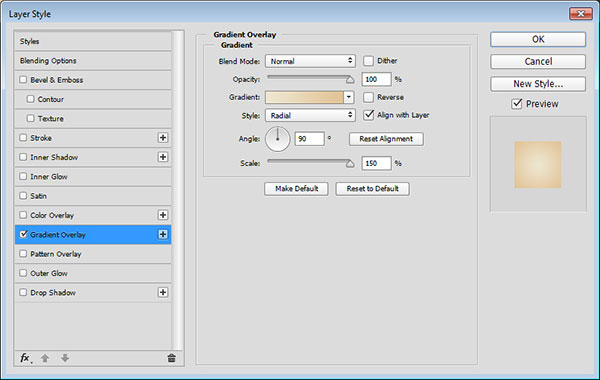Add another Color Overlay with plus icon

pyautogui.click(x=163, y=215)
